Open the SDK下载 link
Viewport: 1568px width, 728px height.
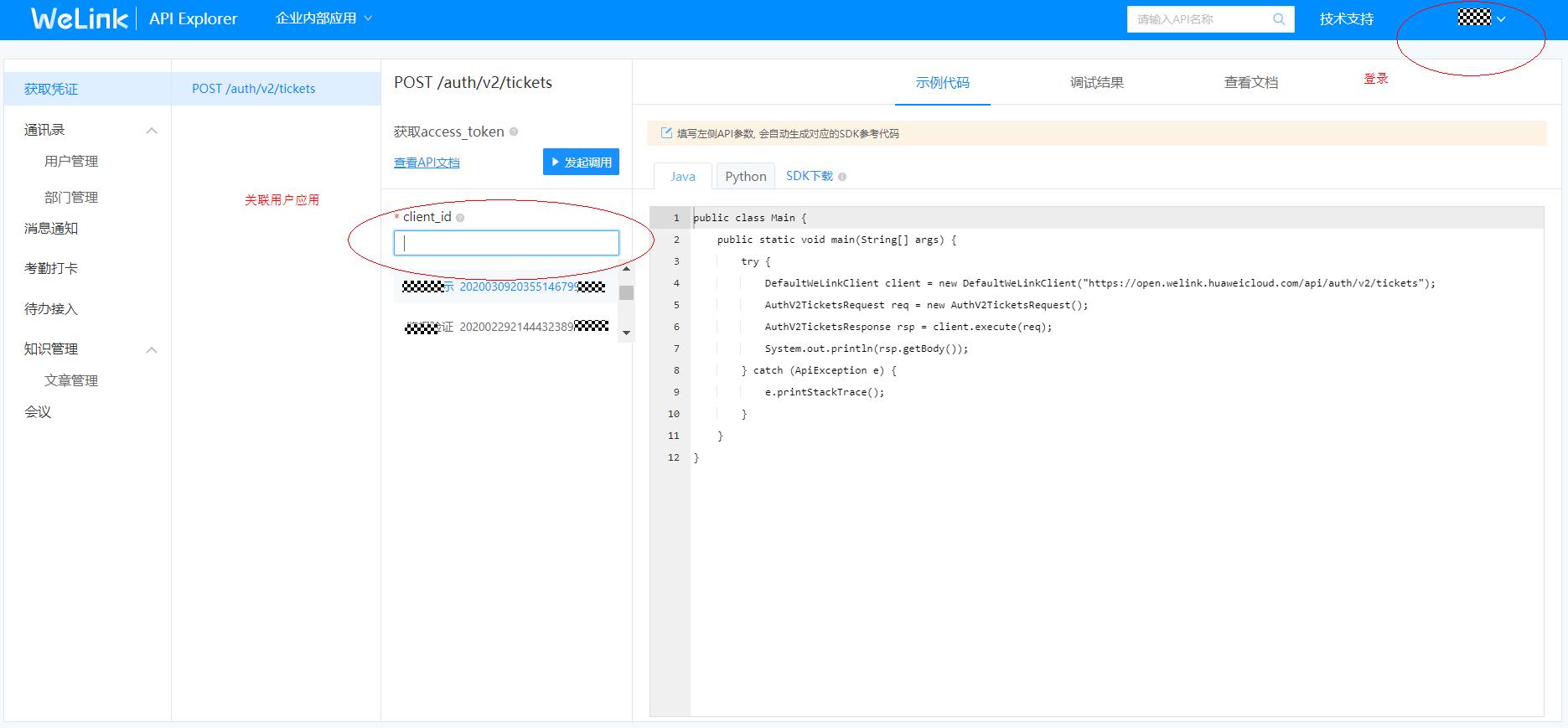(810, 176)
